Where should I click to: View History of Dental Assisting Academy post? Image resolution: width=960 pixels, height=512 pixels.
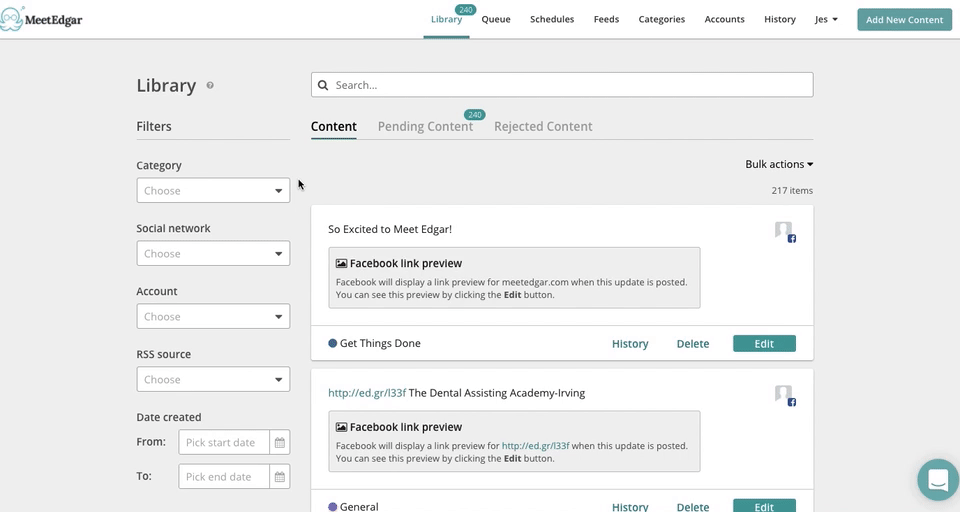point(630,506)
